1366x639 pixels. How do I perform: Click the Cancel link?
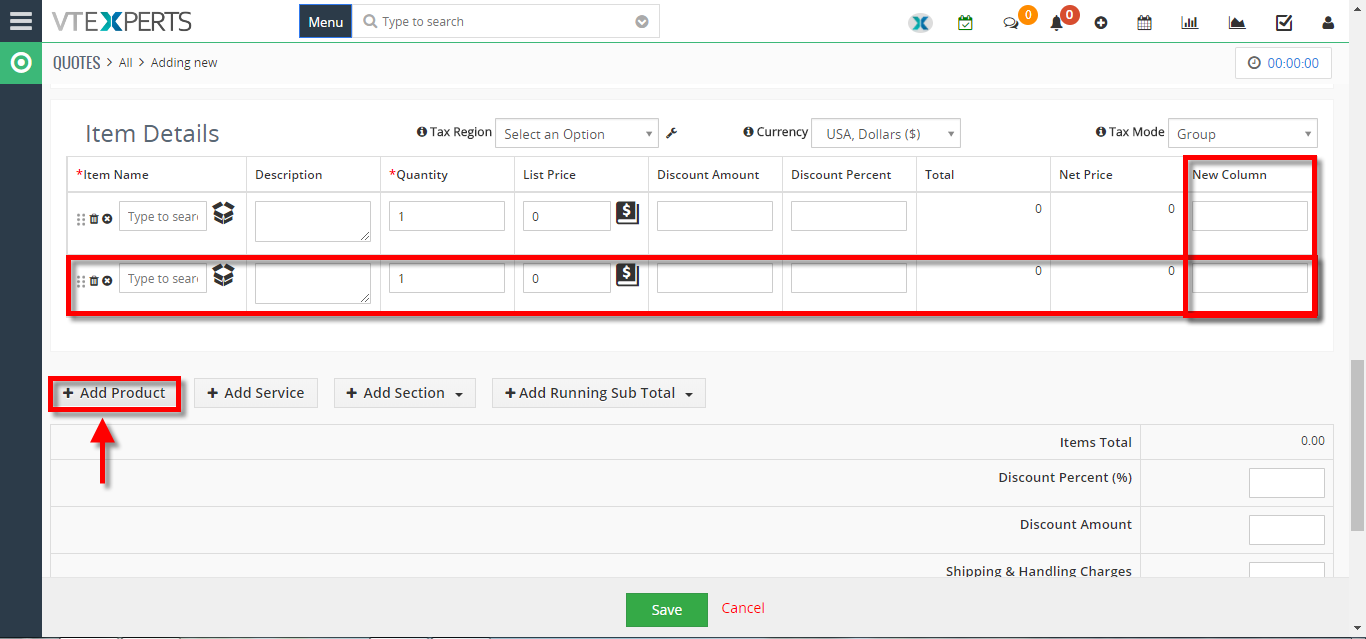pos(743,608)
